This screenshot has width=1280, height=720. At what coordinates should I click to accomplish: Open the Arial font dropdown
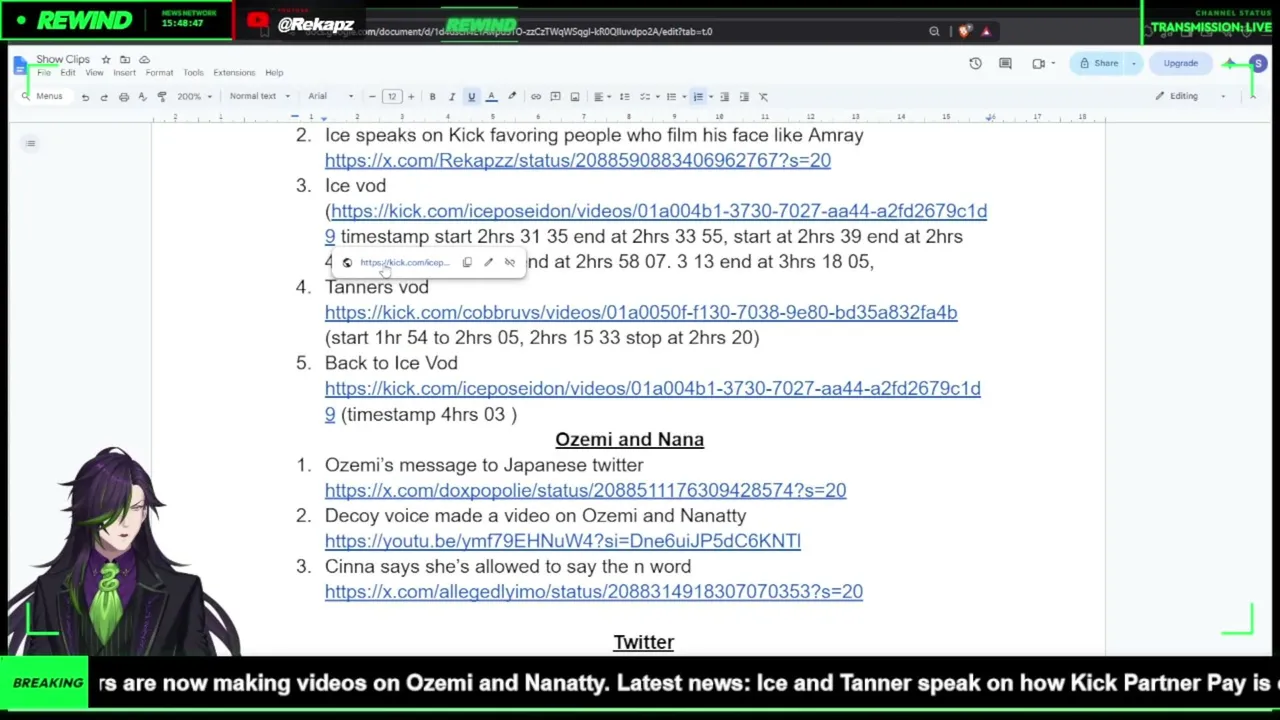click(x=330, y=97)
